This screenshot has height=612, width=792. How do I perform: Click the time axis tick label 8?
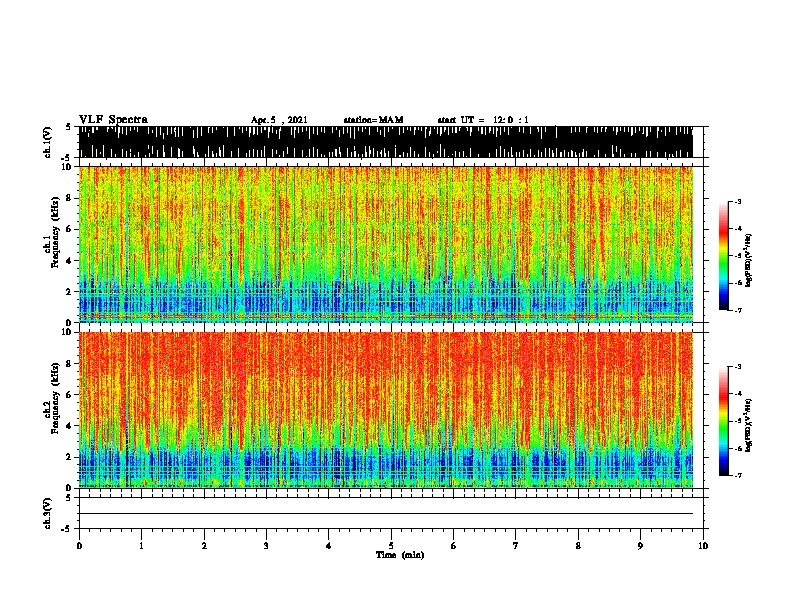(578, 546)
